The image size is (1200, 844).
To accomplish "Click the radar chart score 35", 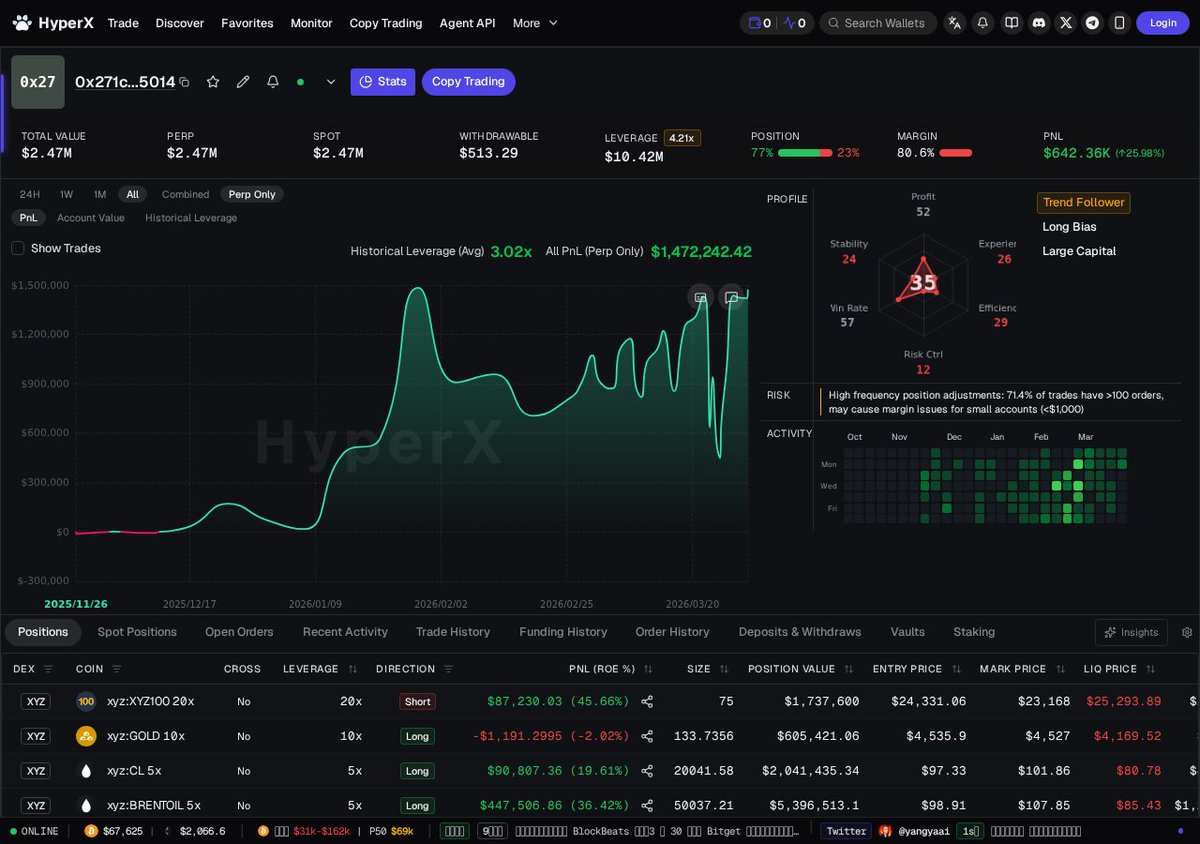I will point(923,283).
